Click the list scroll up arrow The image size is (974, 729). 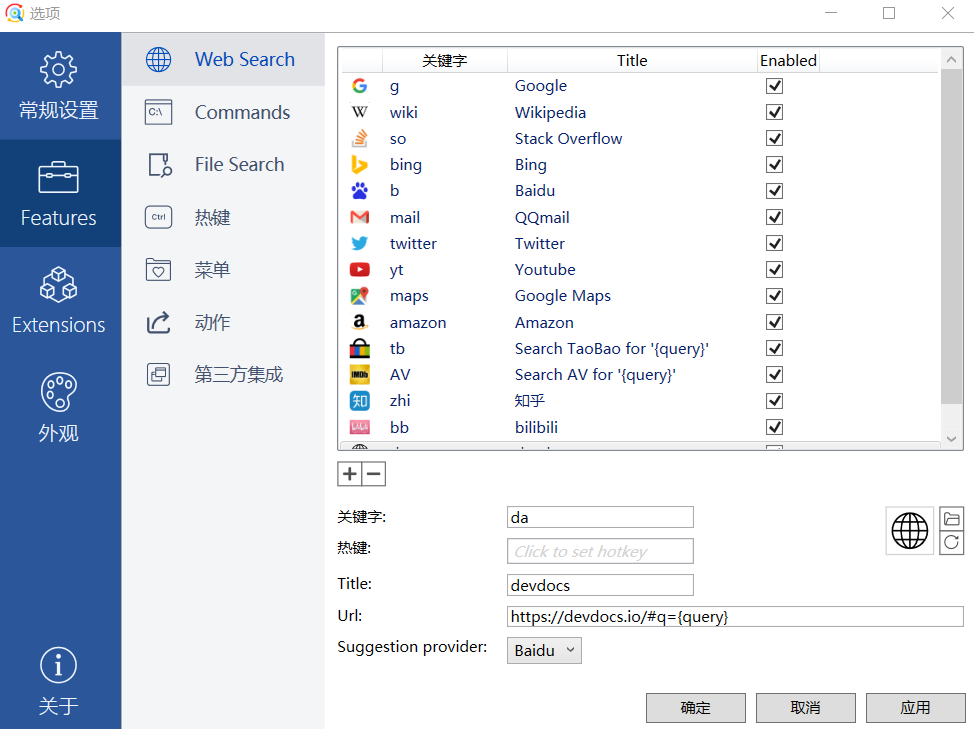point(951,60)
